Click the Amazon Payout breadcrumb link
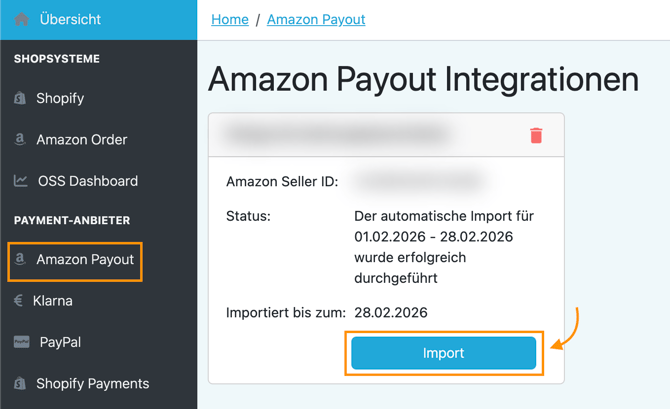 point(316,19)
